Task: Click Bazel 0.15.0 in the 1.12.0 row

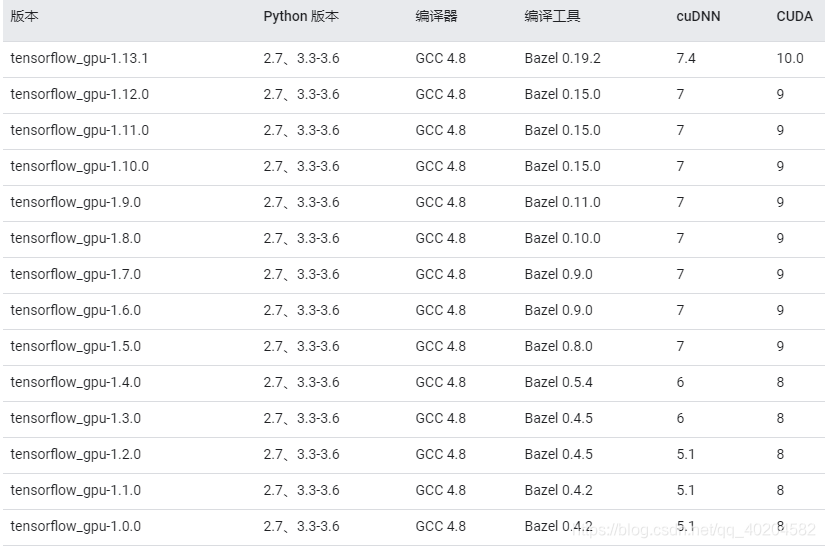Action: [562, 95]
